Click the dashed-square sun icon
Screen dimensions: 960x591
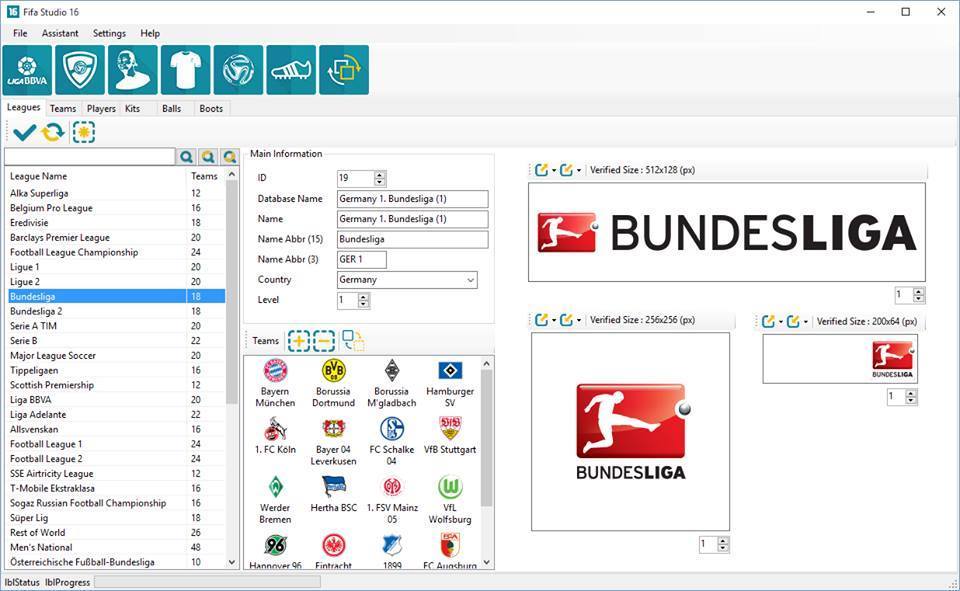tap(84, 132)
